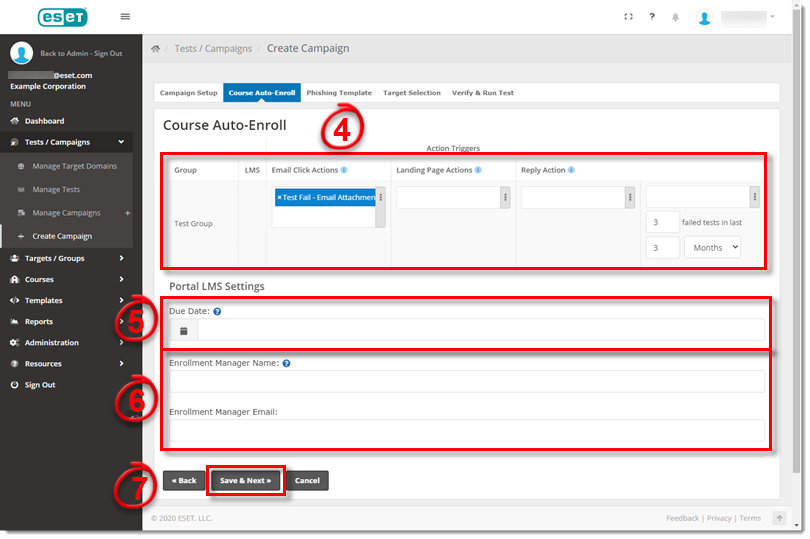
Task: Click the calendar icon beside Due Date field
Action: point(183,330)
